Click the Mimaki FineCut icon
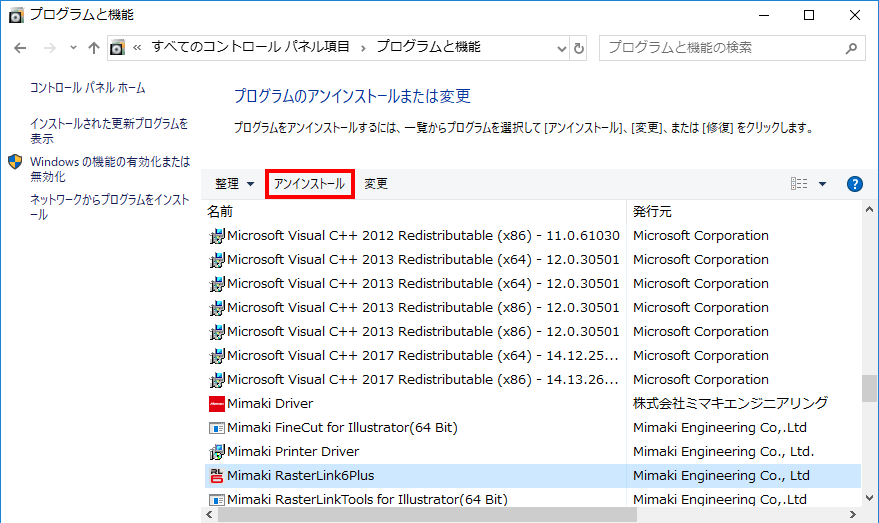The image size is (879, 523). click(x=216, y=428)
